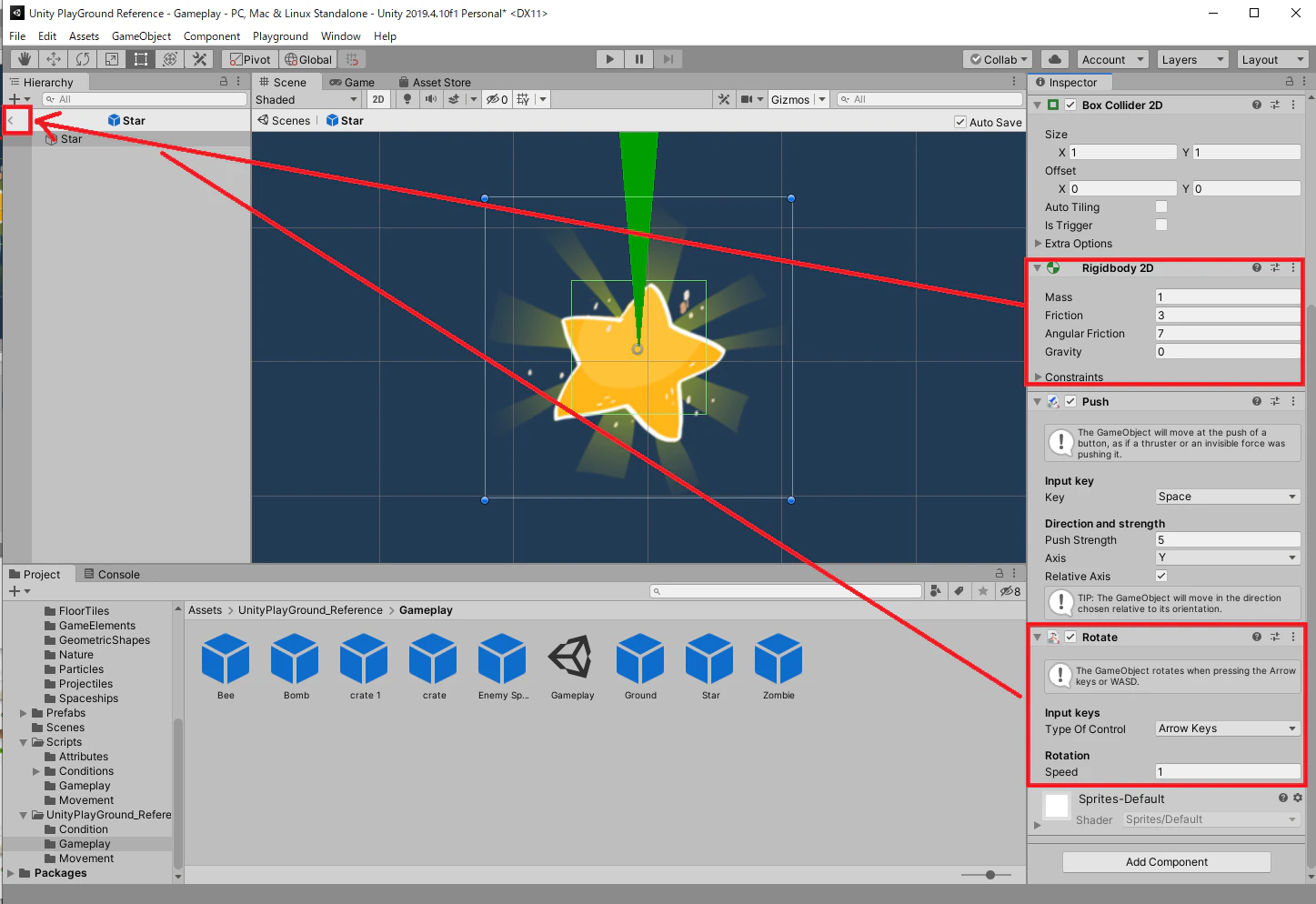The height and width of the screenshot is (904, 1316).
Task: Click the Play button
Action: [x=610, y=59]
